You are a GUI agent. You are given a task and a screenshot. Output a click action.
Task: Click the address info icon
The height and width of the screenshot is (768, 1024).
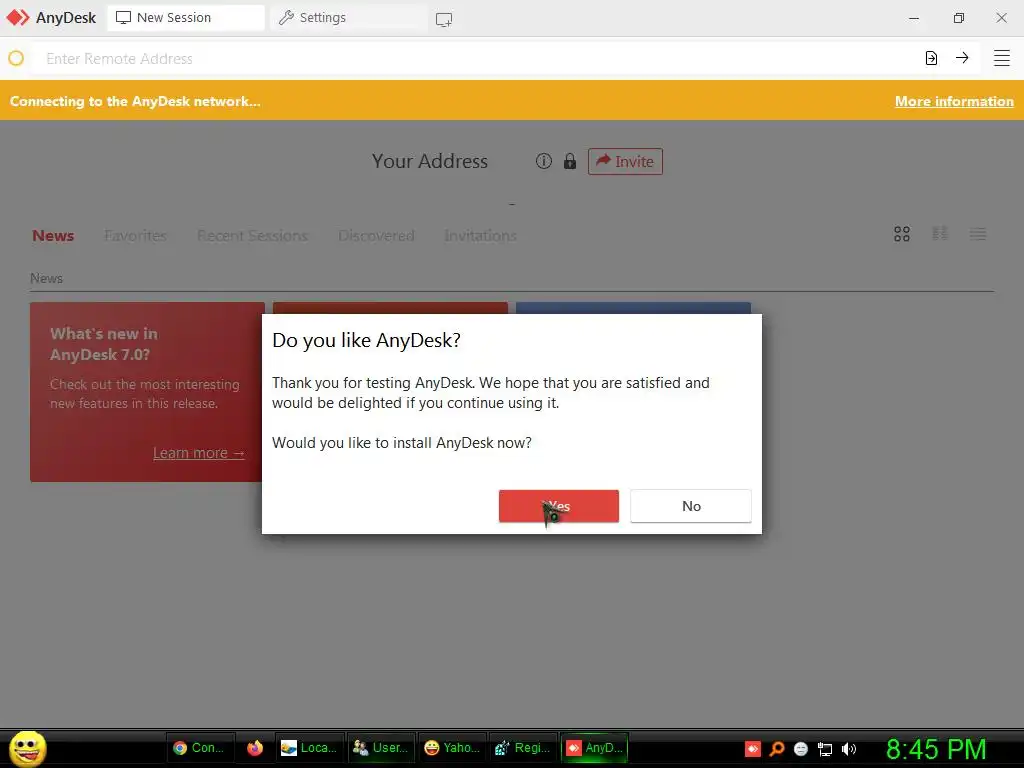click(x=543, y=161)
